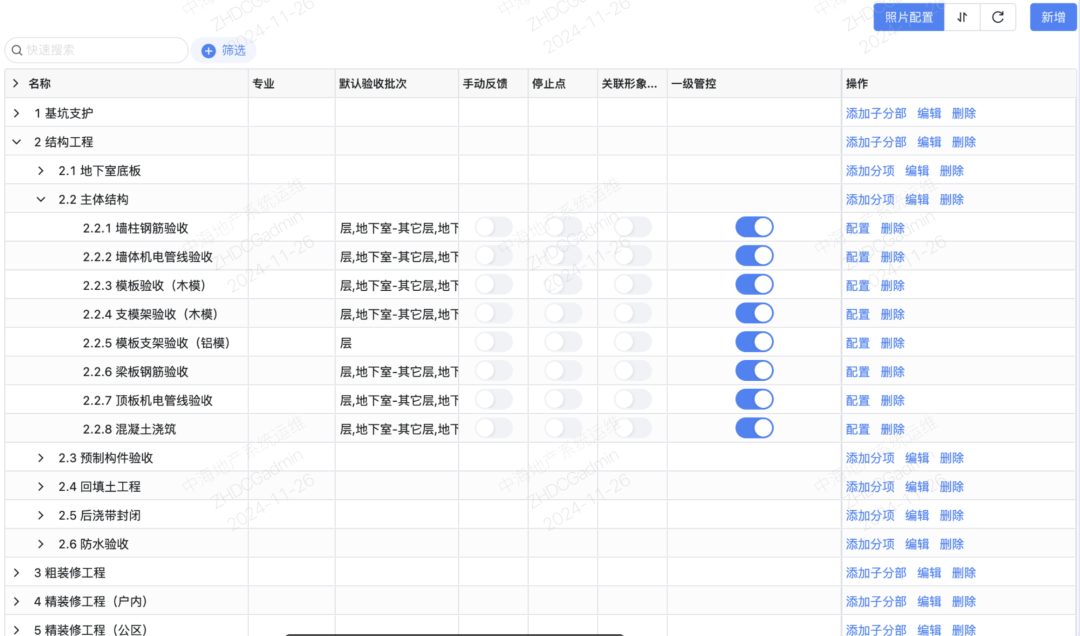Screen dimensions: 1080x636
Task: Click 添加子分部 for 4 精装修工程（户内）
Action: click(x=878, y=601)
